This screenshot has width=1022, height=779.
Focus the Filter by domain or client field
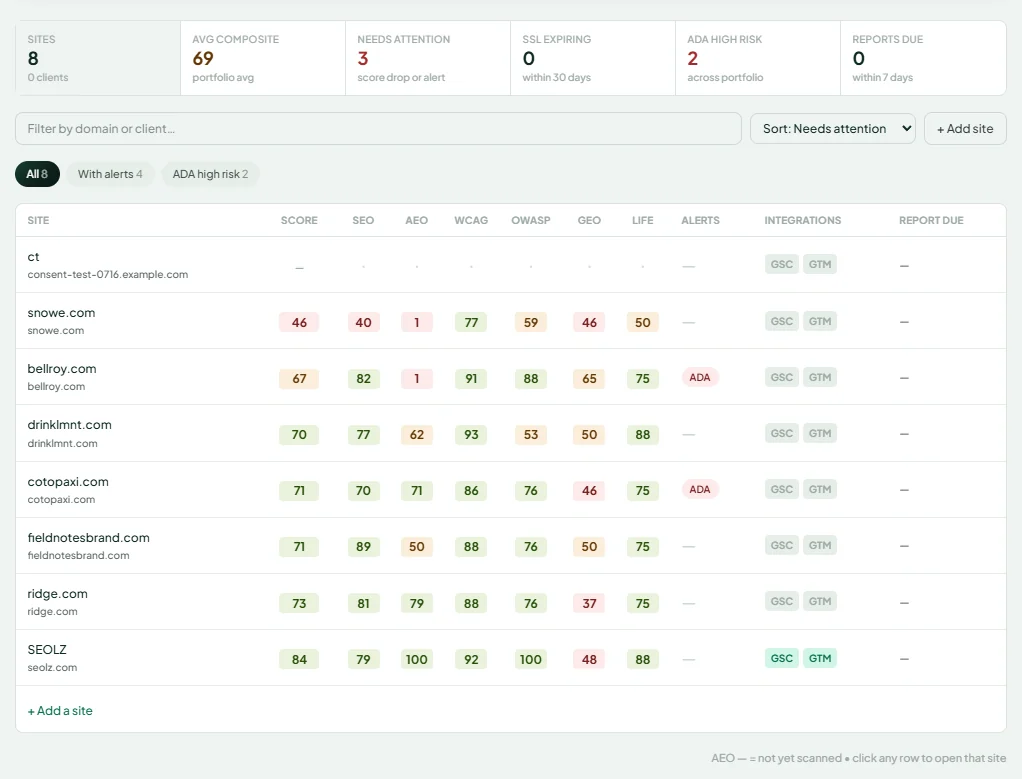click(x=378, y=128)
